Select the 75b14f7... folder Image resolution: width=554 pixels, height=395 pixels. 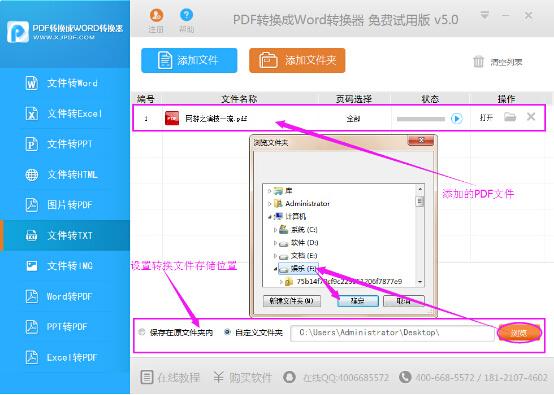click(x=343, y=282)
